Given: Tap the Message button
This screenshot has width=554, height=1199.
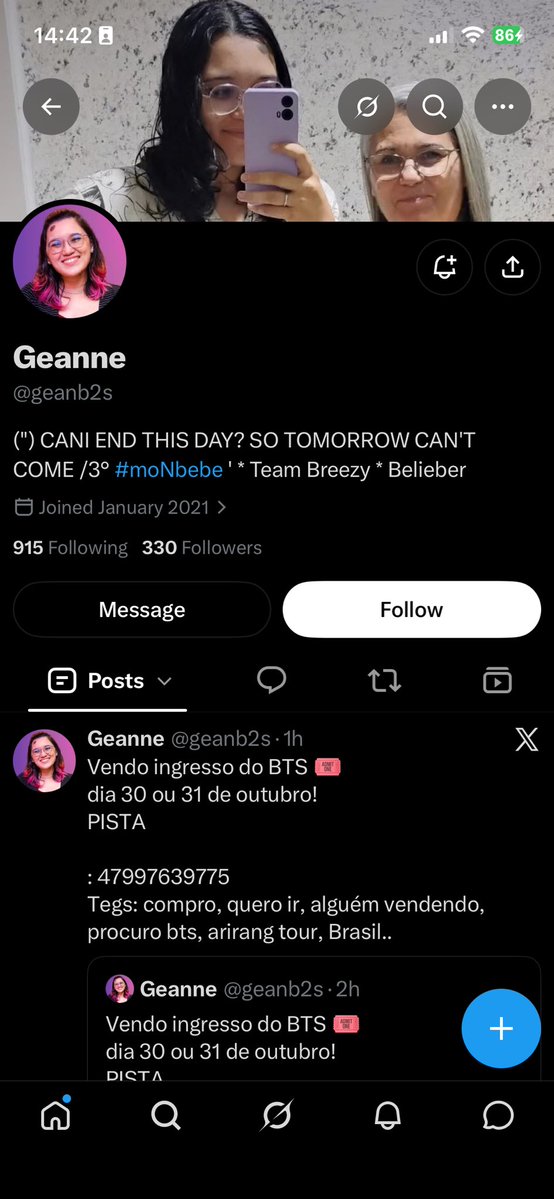Looking at the screenshot, I should pyautogui.click(x=142, y=609).
